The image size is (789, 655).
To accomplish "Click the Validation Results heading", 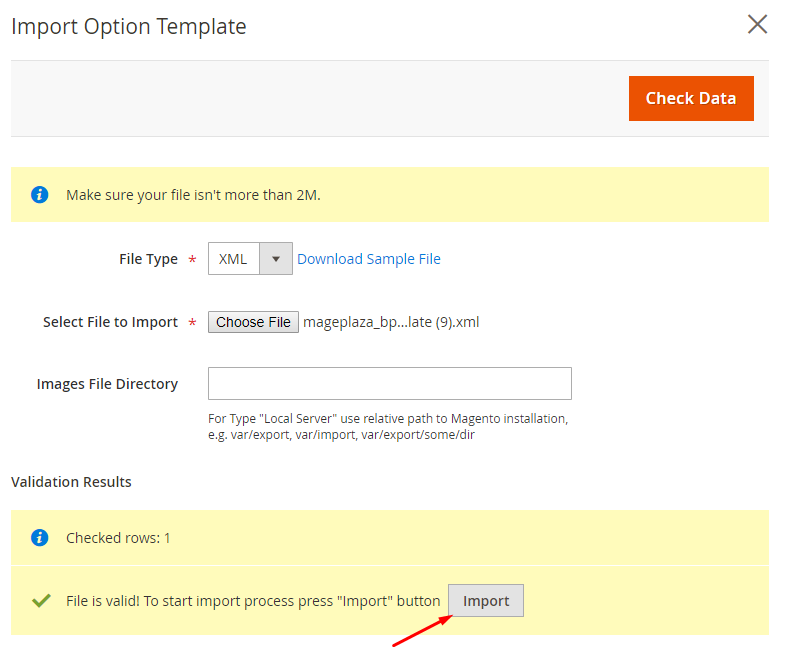I will coord(71,482).
